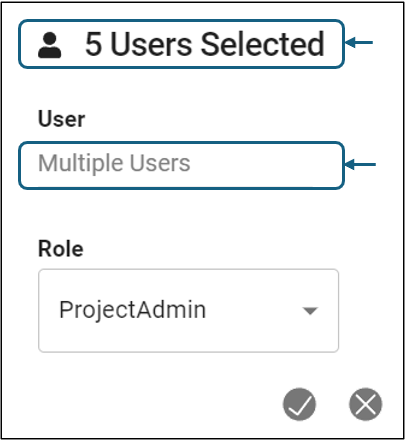Click the 5 Users Selected header

(x=181, y=44)
